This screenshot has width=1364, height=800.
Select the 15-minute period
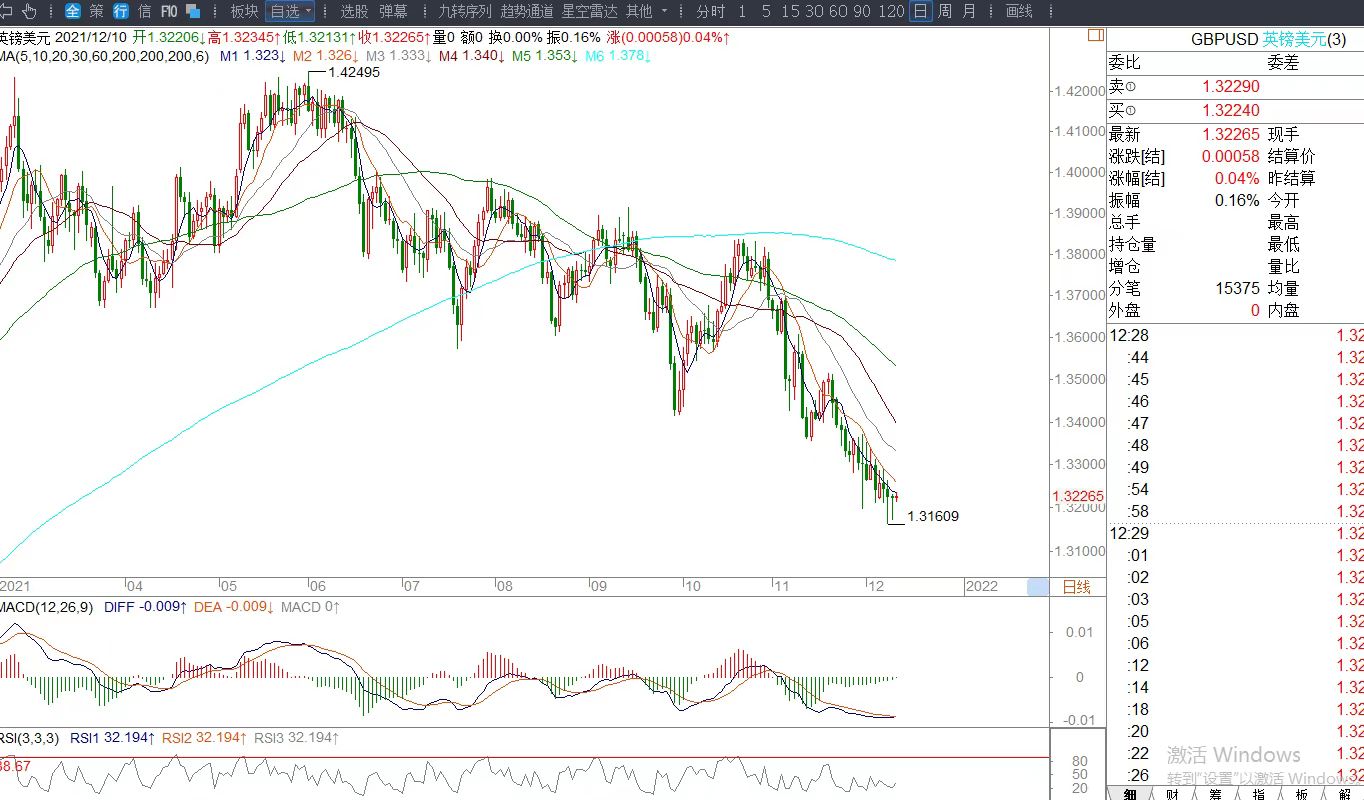tap(790, 11)
